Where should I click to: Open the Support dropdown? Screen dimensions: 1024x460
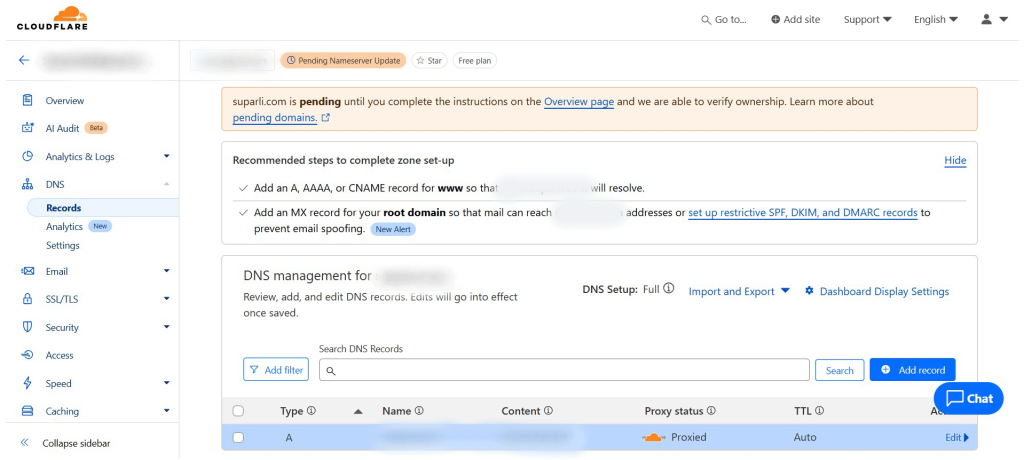tap(867, 19)
